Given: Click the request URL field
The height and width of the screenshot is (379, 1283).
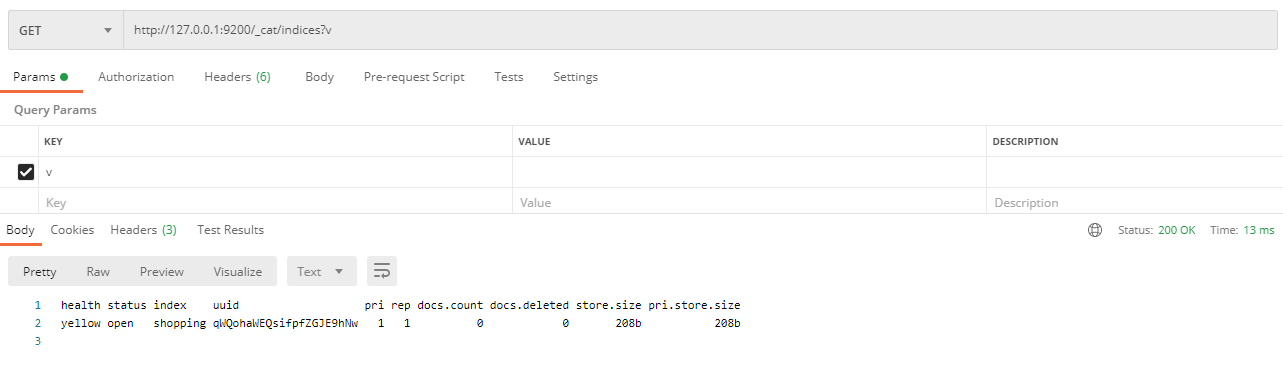Looking at the screenshot, I should [x=700, y=30].
